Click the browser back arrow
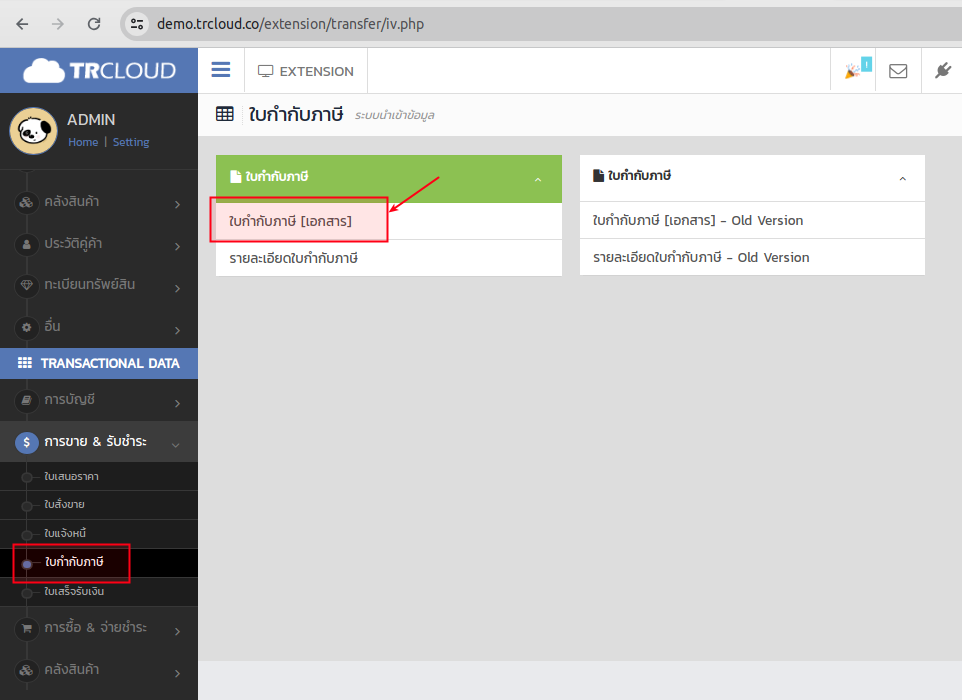962x700 pixels. coord(22,24)
